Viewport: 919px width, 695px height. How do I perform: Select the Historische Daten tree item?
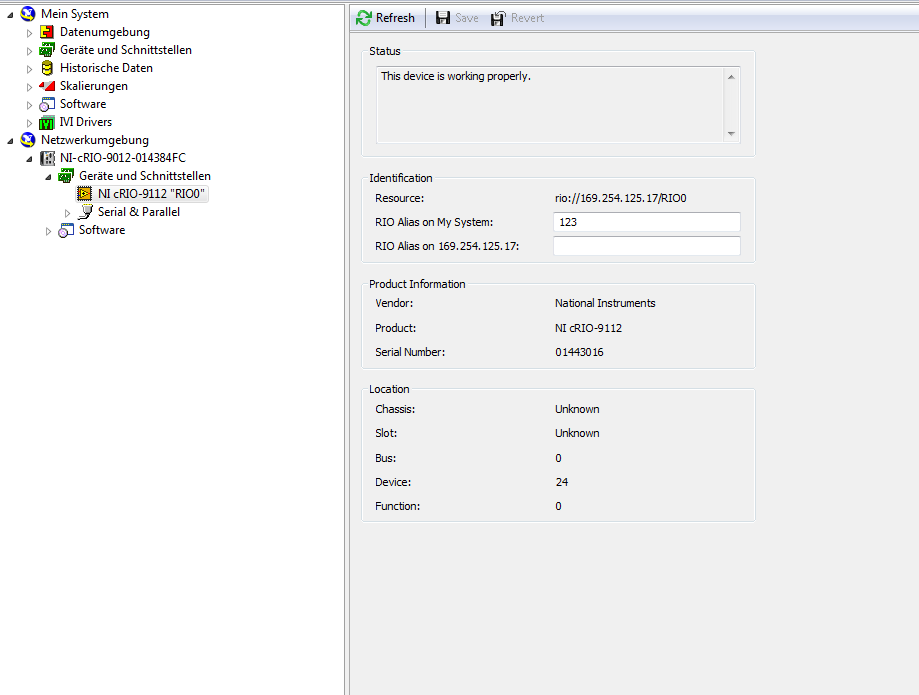106,68
